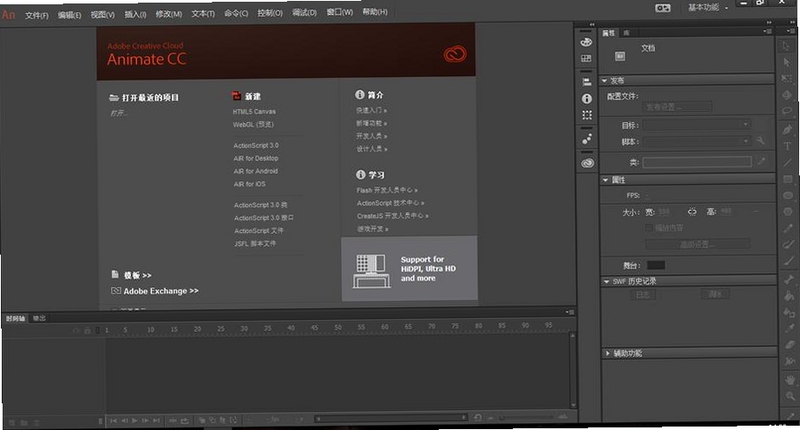Image resolution: width=800 pixels, height=430 pixels.
Task: Click the pencil icon next to 类 field
Action: pyautogui.click(x=761, y=161)
